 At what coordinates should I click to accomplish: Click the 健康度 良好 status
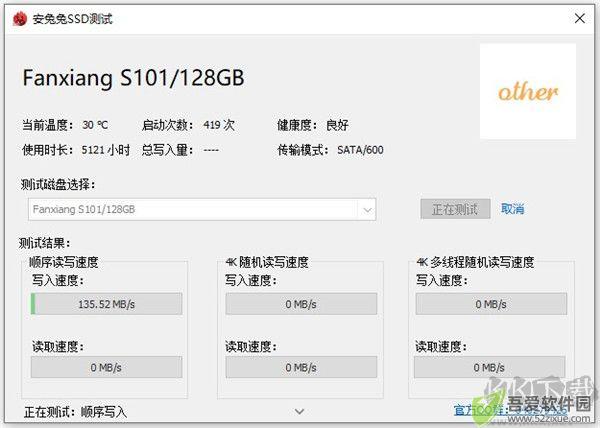coord(337,125)
